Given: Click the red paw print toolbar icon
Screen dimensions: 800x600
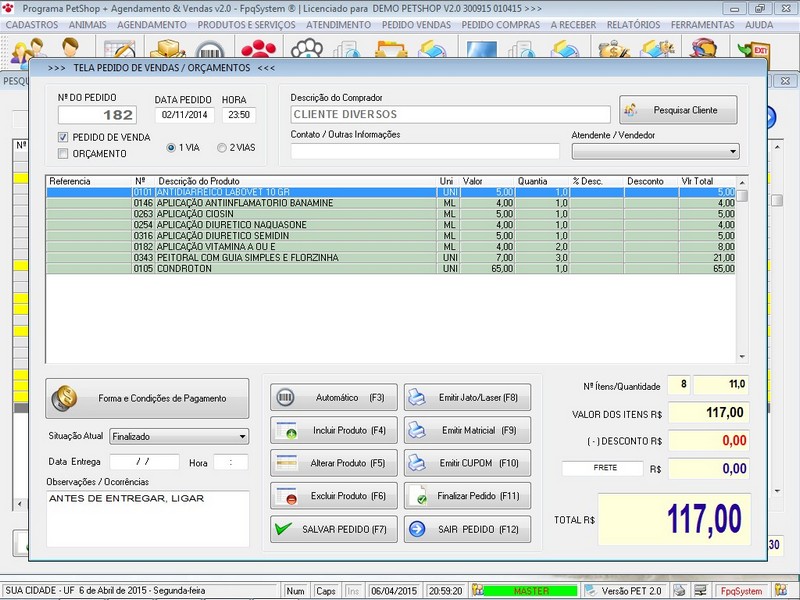Looking at the screenshot, I should [x=259, y=49].
